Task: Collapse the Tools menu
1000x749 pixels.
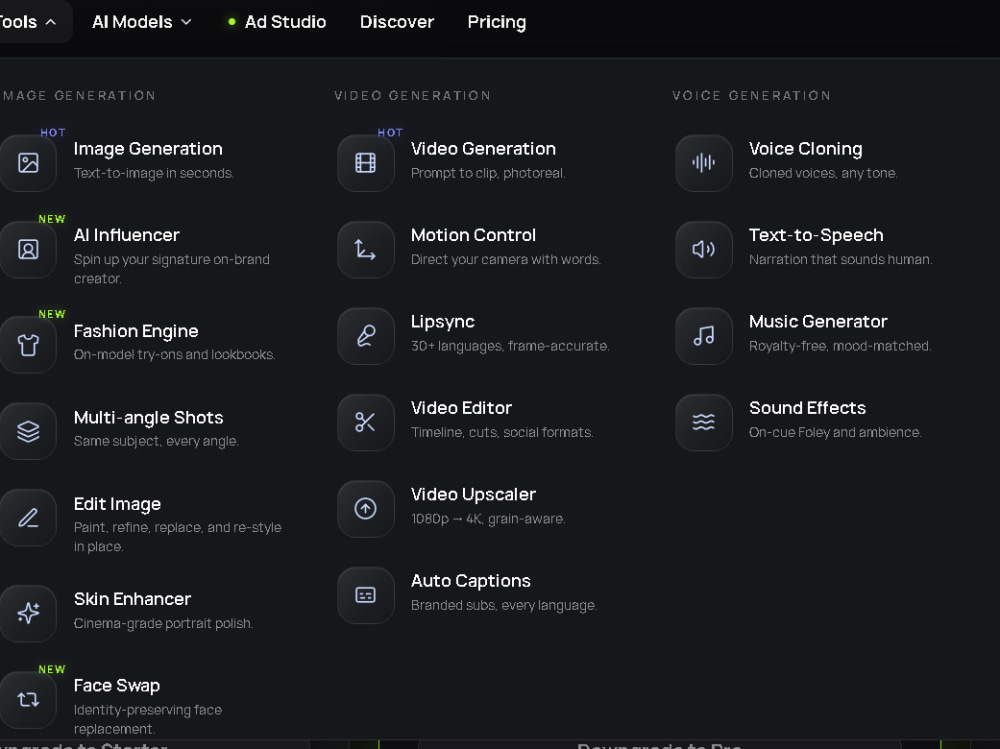Action: [x=29, y=22]
